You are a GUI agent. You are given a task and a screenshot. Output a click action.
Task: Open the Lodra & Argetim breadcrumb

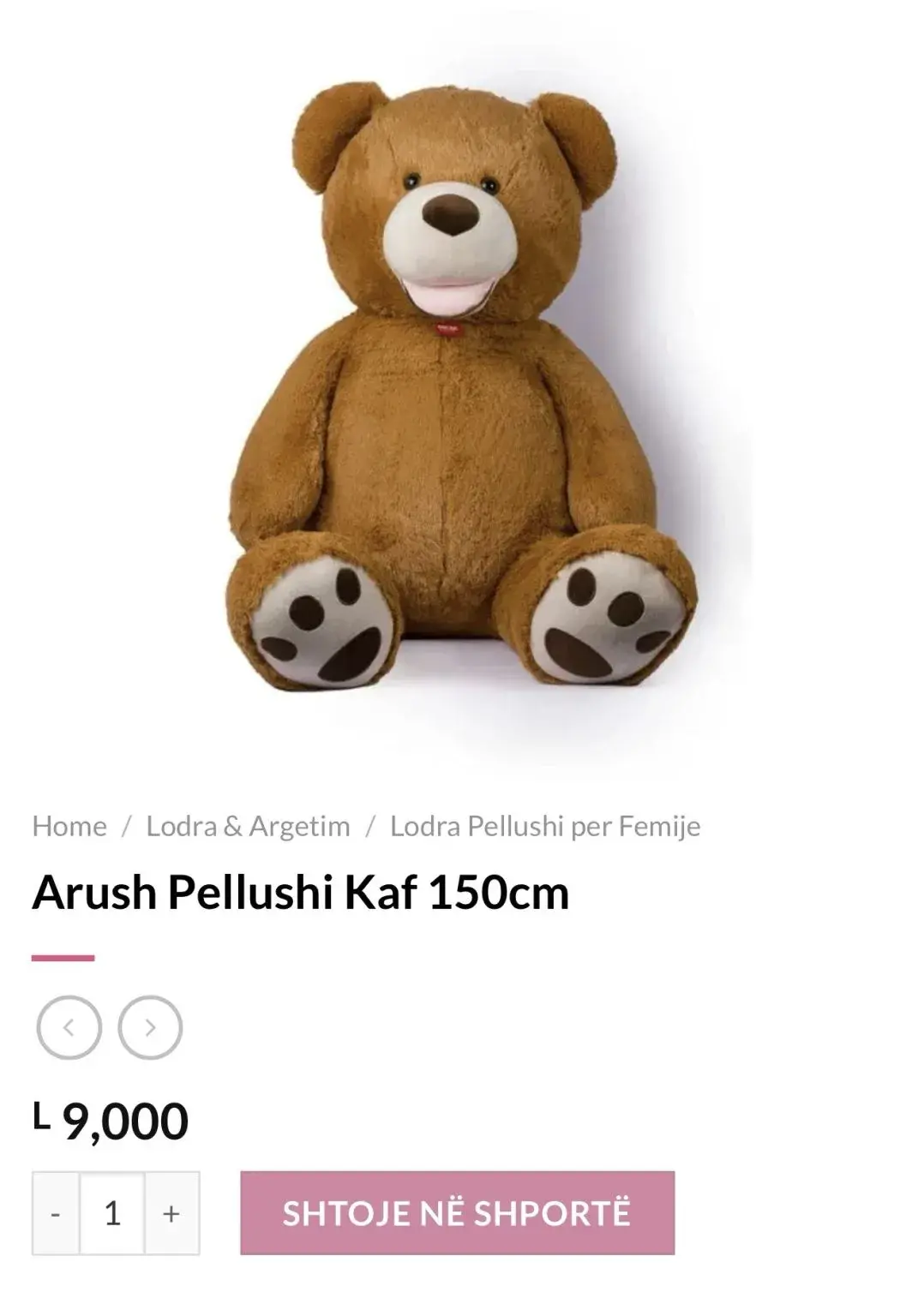[x=248, y=826]
